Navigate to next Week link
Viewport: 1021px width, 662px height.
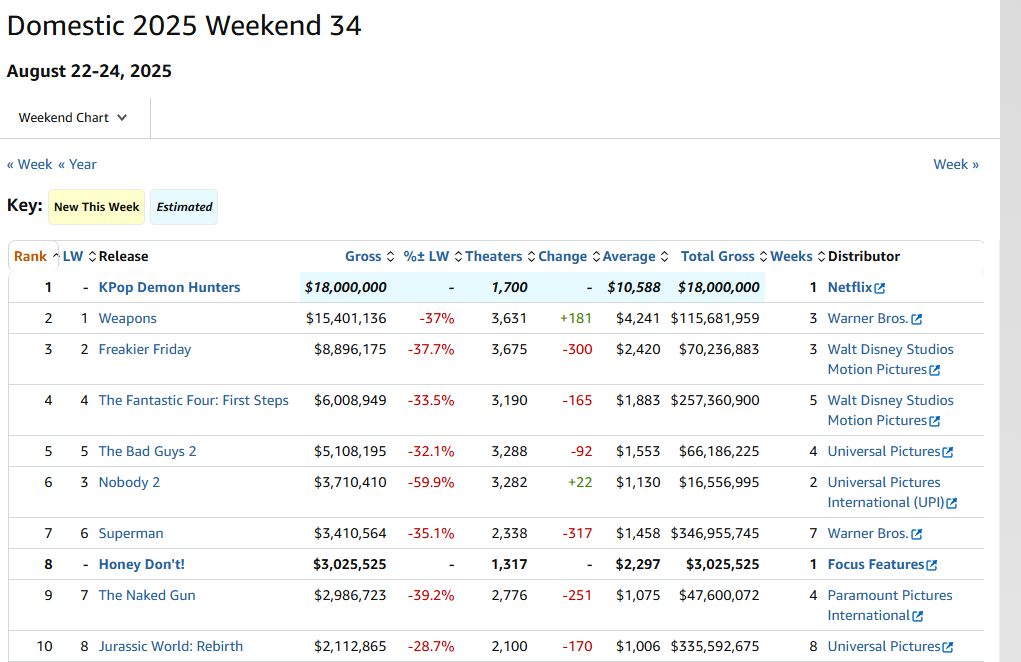(x=956, y=164)
